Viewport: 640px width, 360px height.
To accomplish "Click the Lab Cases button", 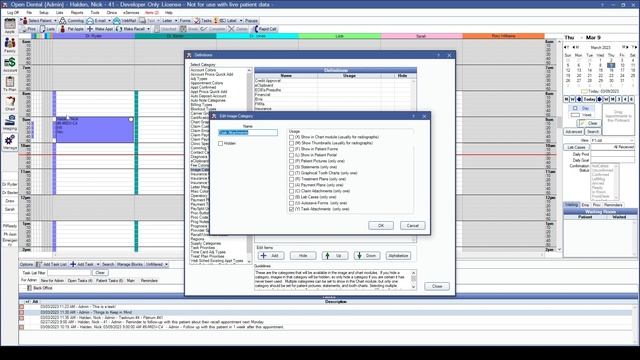I will point(576,147).
